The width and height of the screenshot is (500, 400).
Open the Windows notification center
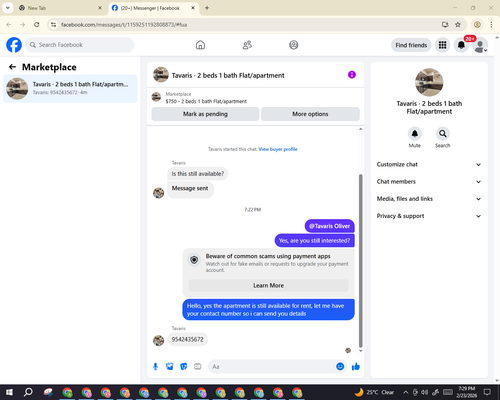pyautogui.click(x=487, y=392)
